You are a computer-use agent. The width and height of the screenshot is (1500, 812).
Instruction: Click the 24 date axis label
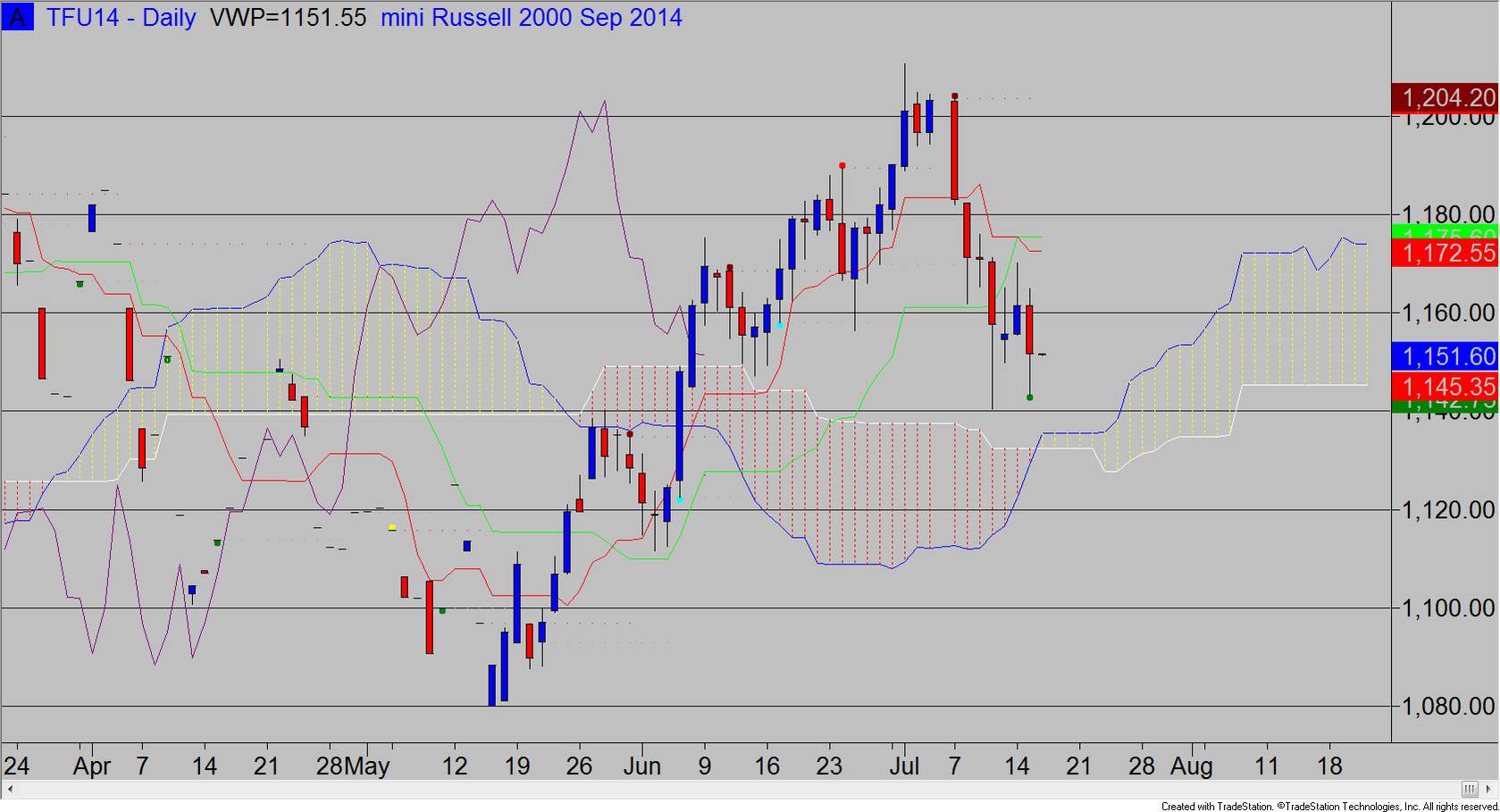tap(16, 766)
